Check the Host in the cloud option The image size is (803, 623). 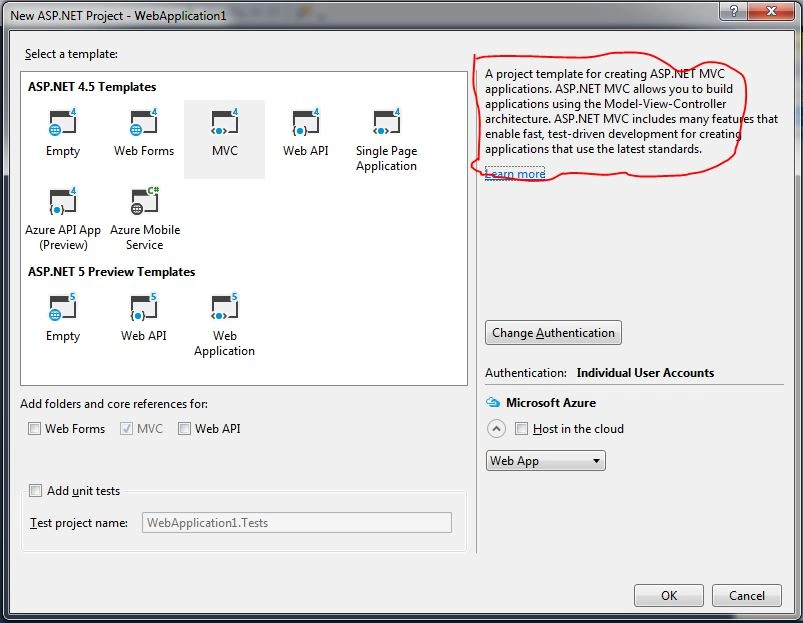click(x=521, y=428)
